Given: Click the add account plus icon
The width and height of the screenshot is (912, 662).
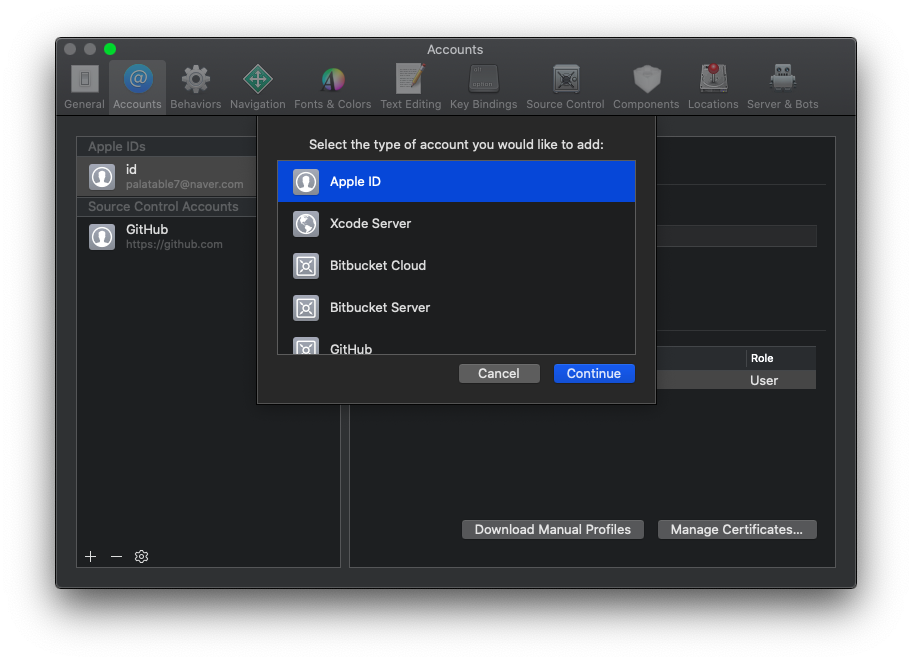Looking at the screenshot, I should point(91,557).
